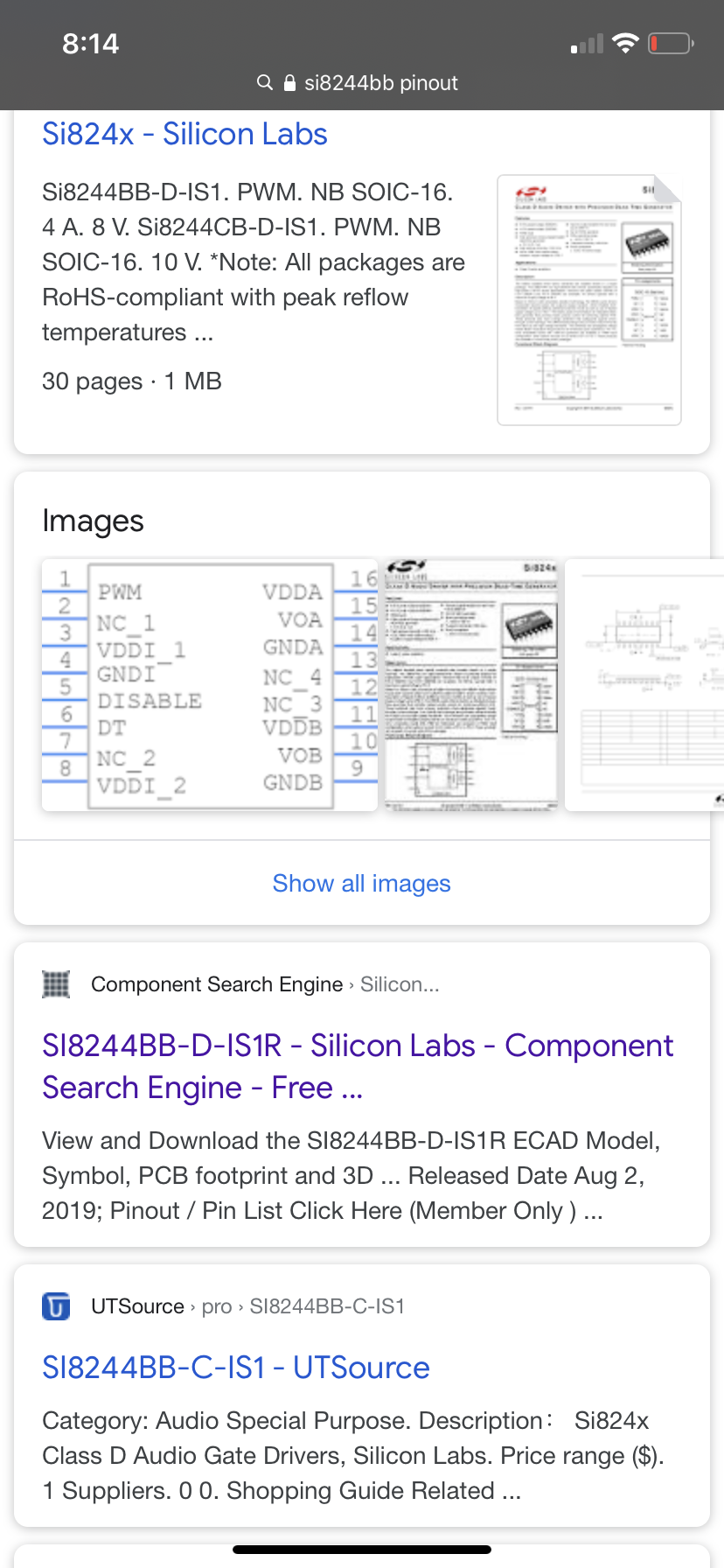The height and width of the screenshot is (1568, 724).
Task: Open the Si824x datasheet PDF thumbnail
Action: coord(589,300)
